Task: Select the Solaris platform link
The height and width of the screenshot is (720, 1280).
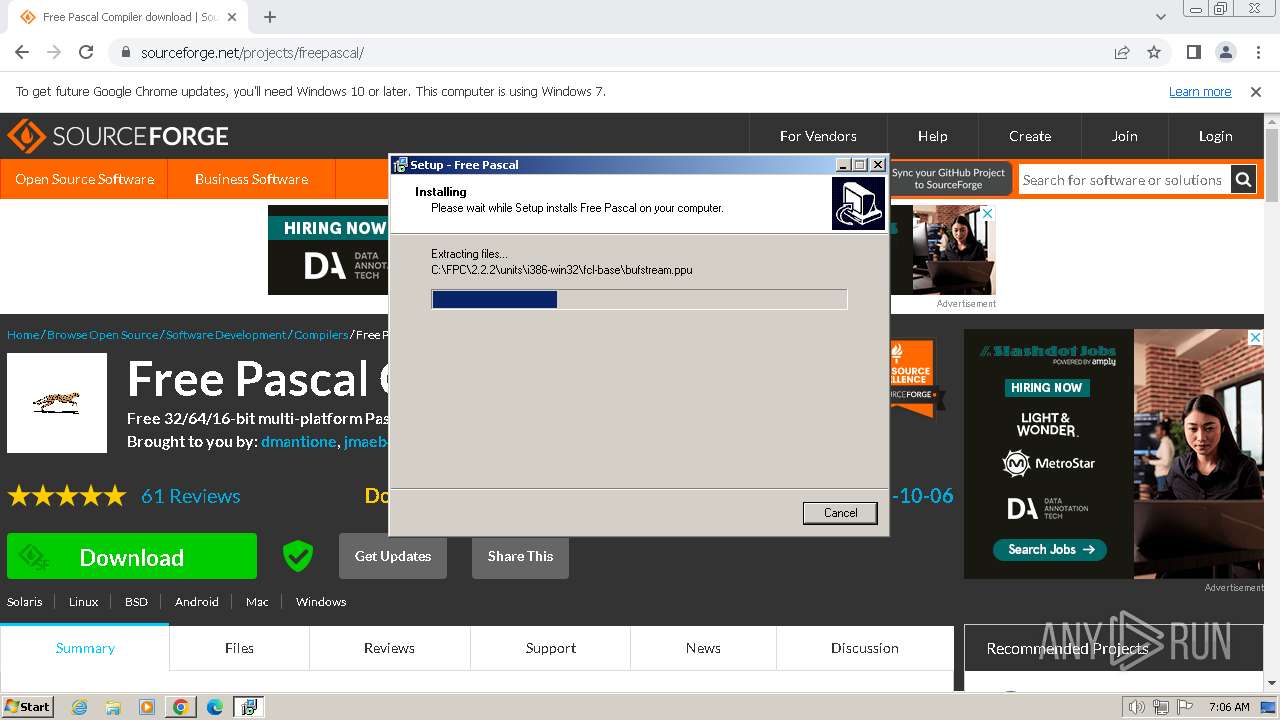Action: (x=25, y=602)
